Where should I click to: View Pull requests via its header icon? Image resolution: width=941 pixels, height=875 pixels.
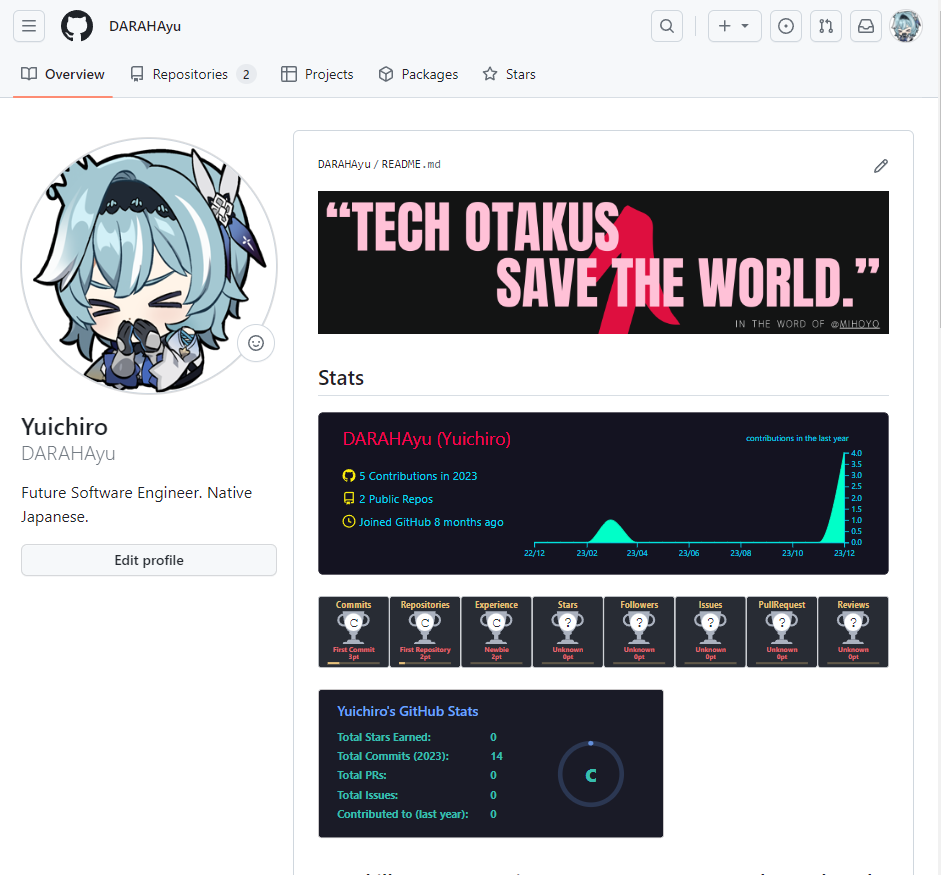pos(826,26)
